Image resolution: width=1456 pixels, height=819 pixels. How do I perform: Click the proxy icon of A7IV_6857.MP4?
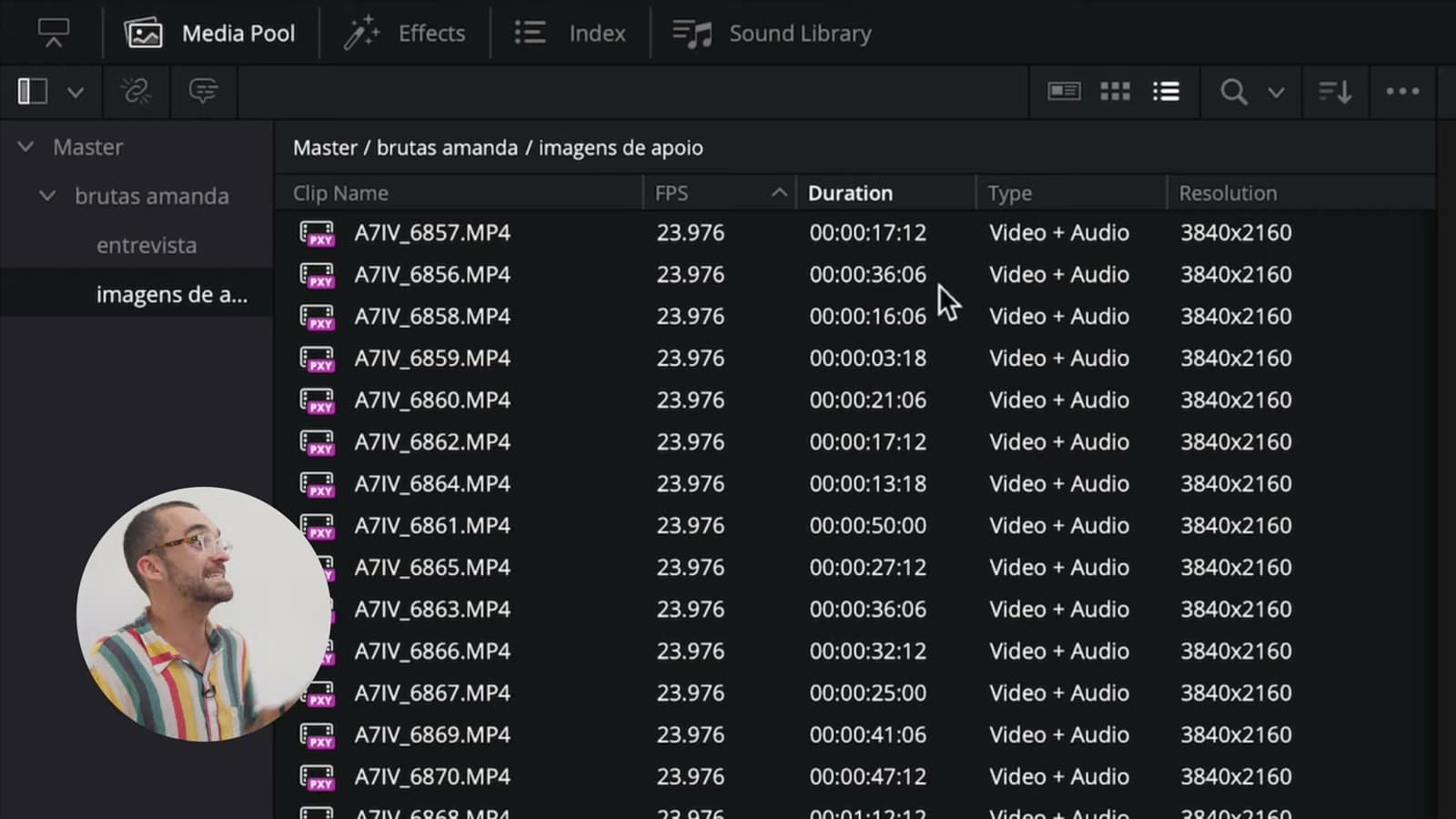318,233
